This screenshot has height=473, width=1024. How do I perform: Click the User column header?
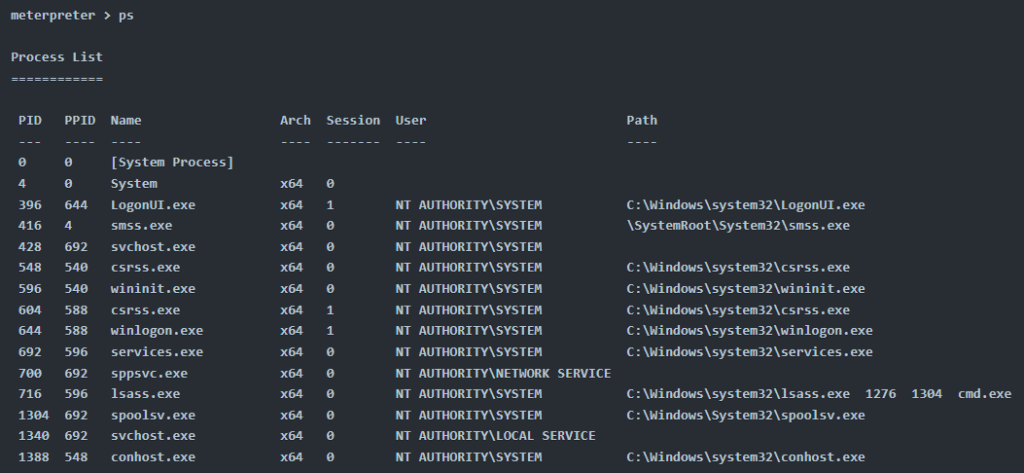coord(411,120)
